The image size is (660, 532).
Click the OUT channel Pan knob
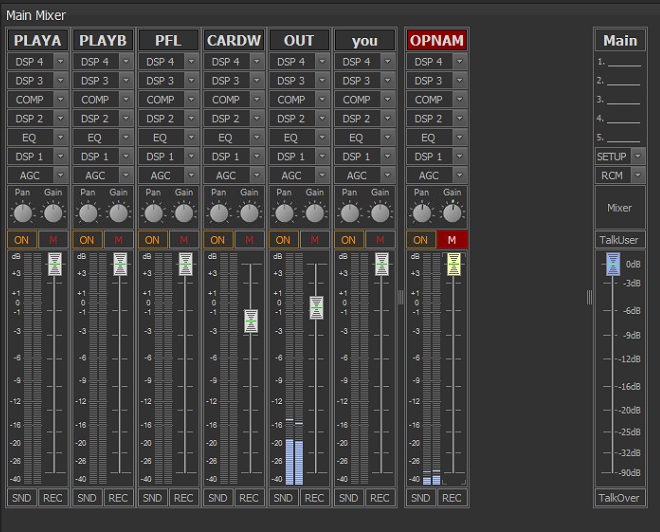[x=285, y=213]
